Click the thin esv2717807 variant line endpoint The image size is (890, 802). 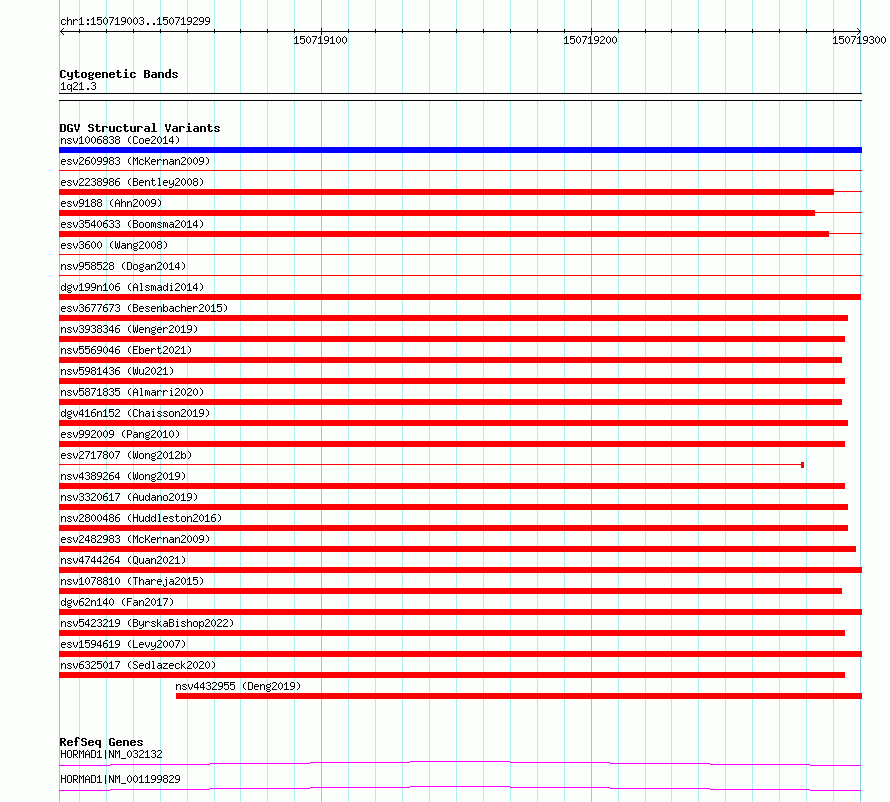pos(803,465)
